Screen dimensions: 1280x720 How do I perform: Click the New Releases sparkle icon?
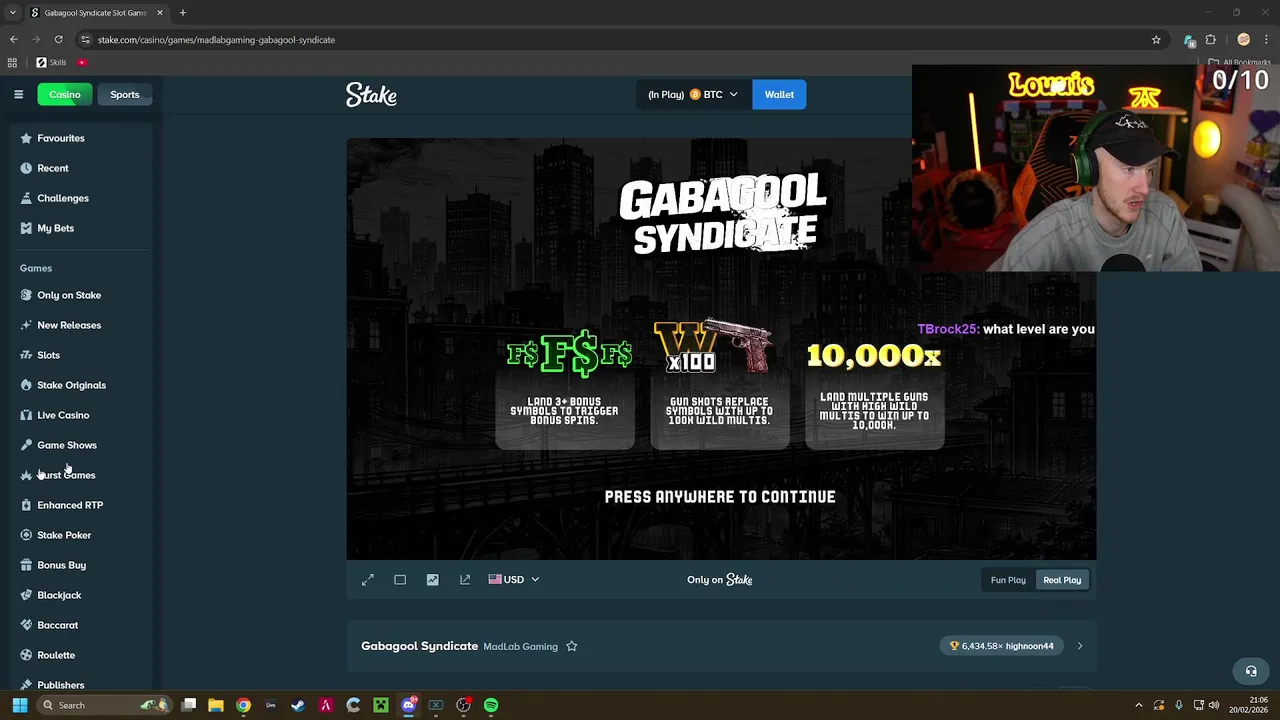pos(26,325)
